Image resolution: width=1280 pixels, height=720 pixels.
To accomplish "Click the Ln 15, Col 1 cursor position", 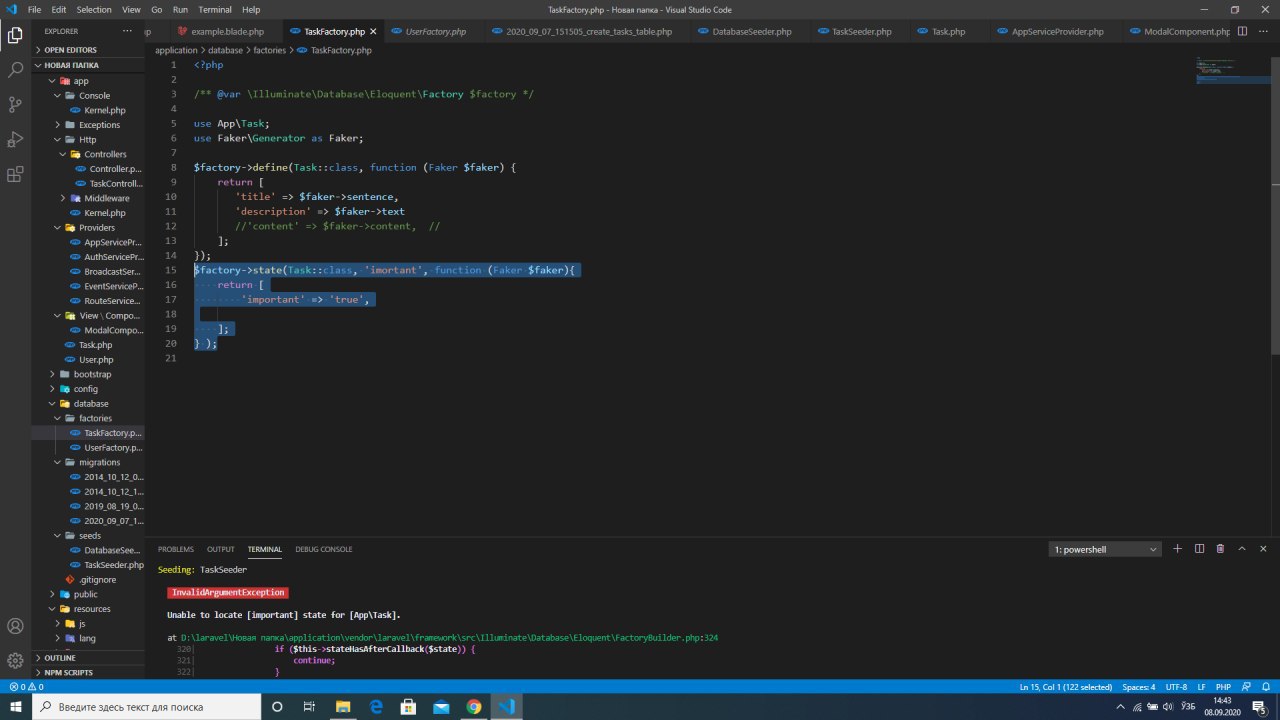I will tap(1065, 687).
